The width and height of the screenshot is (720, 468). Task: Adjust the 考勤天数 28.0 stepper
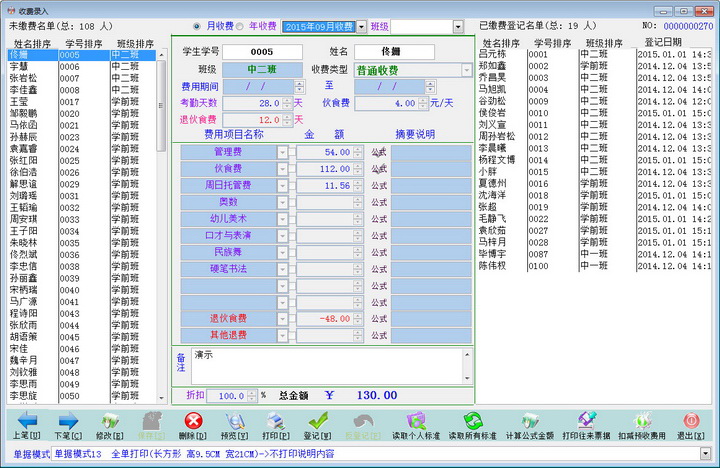(287, 103)
